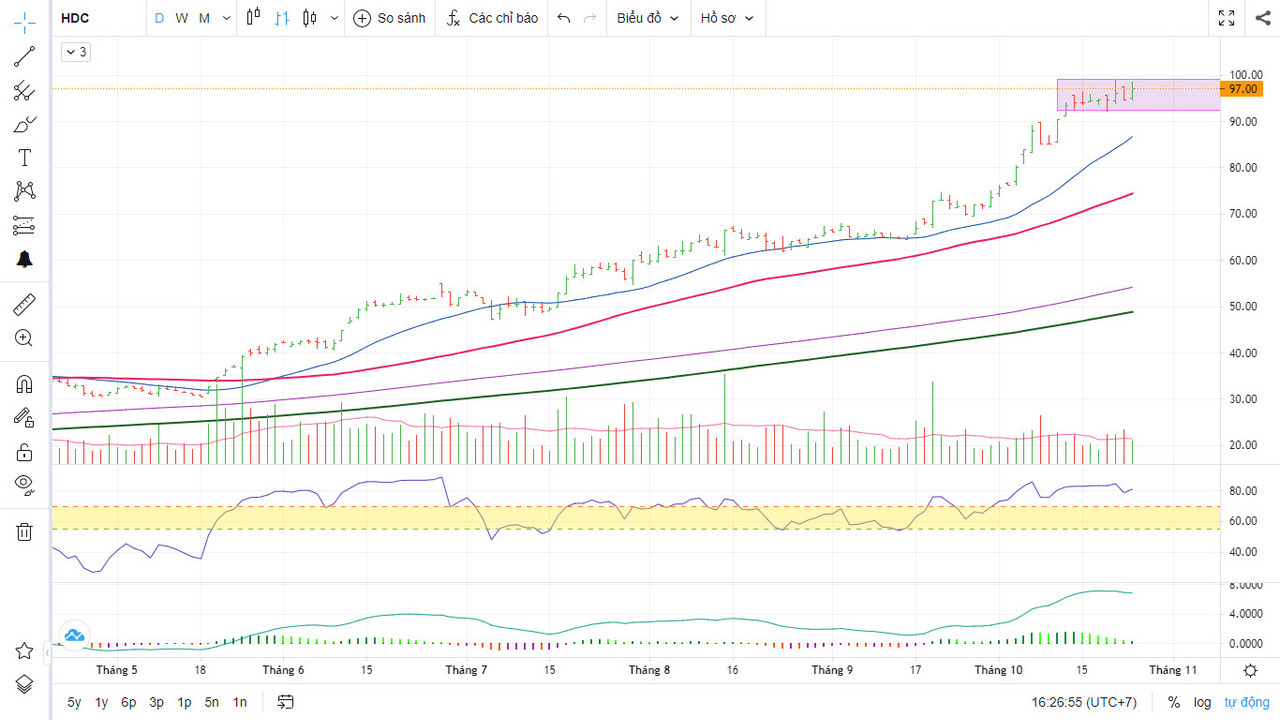This screenshot has width=1280, height=720.
Task: Activate the zoom in magnifier tool
Action: click(24, 338)
